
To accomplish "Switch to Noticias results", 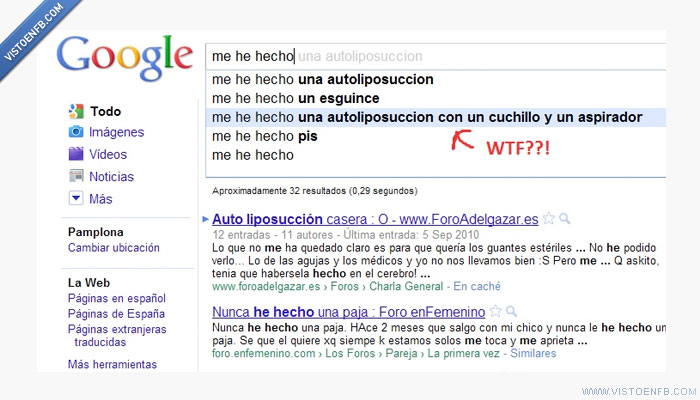I will (x=112, y=176).
